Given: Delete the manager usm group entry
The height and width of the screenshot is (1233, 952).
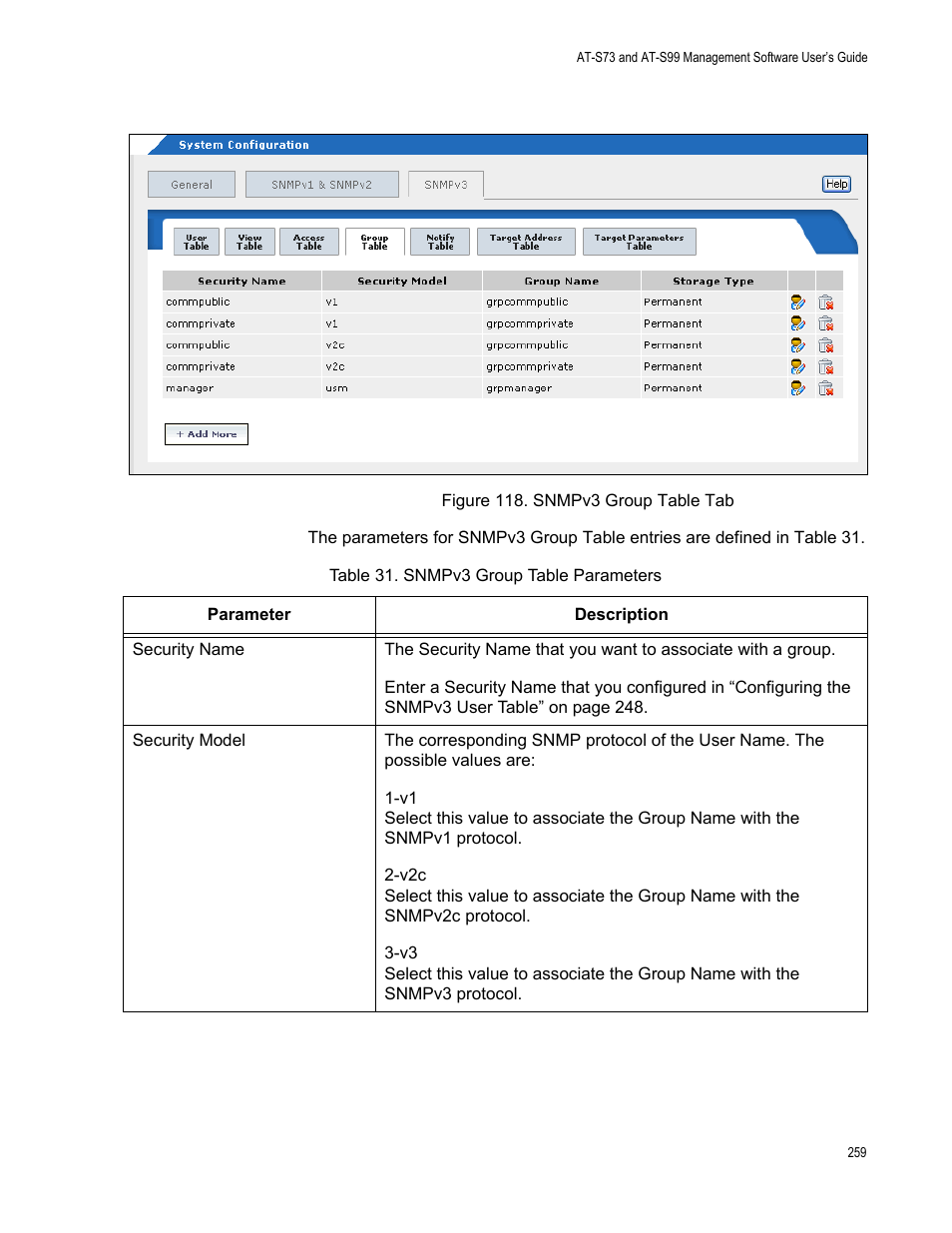Looking at the screenshot, I should (x=825, y=388).
